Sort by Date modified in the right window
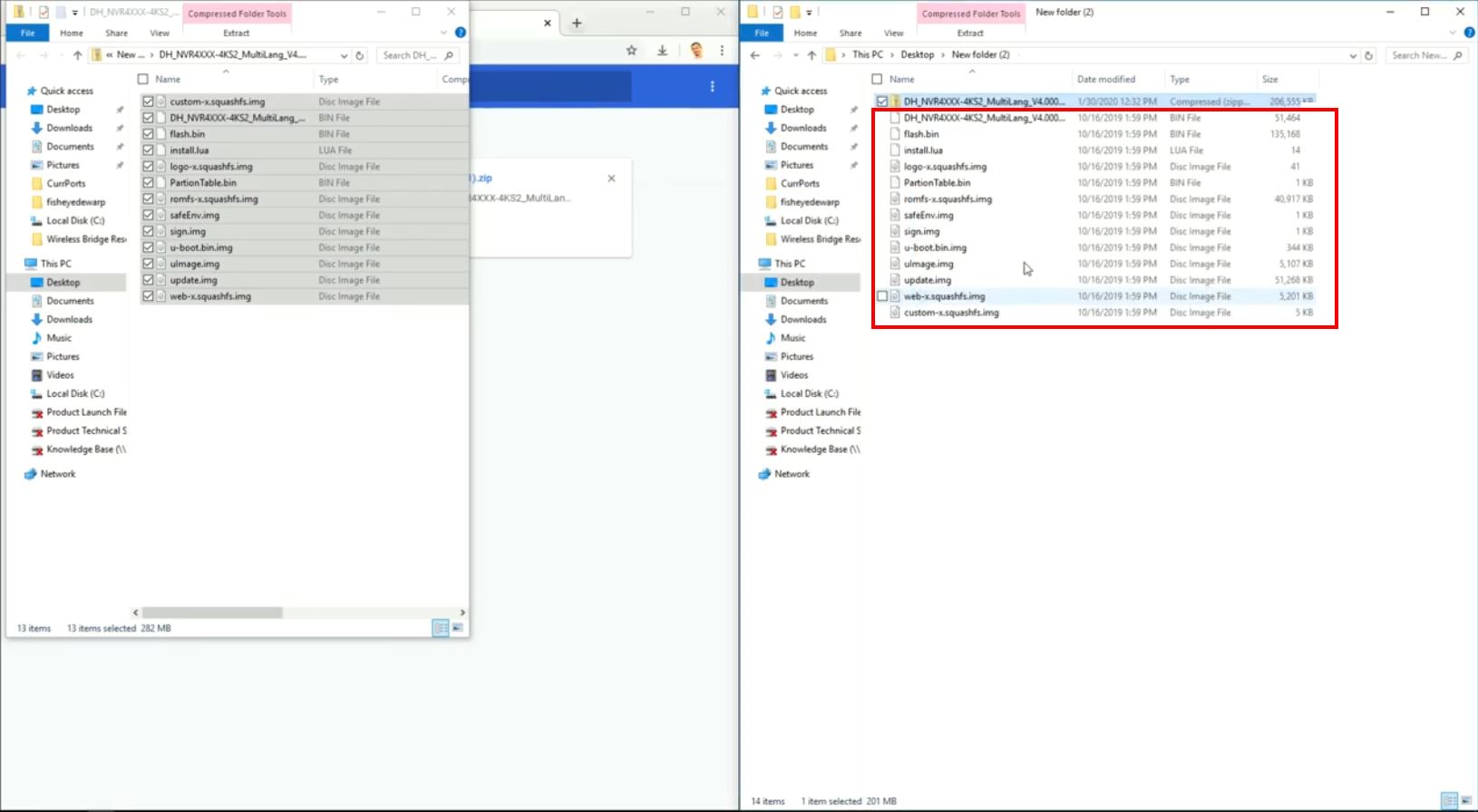This screenshot has width=1478, height=812. point(1106,79)
